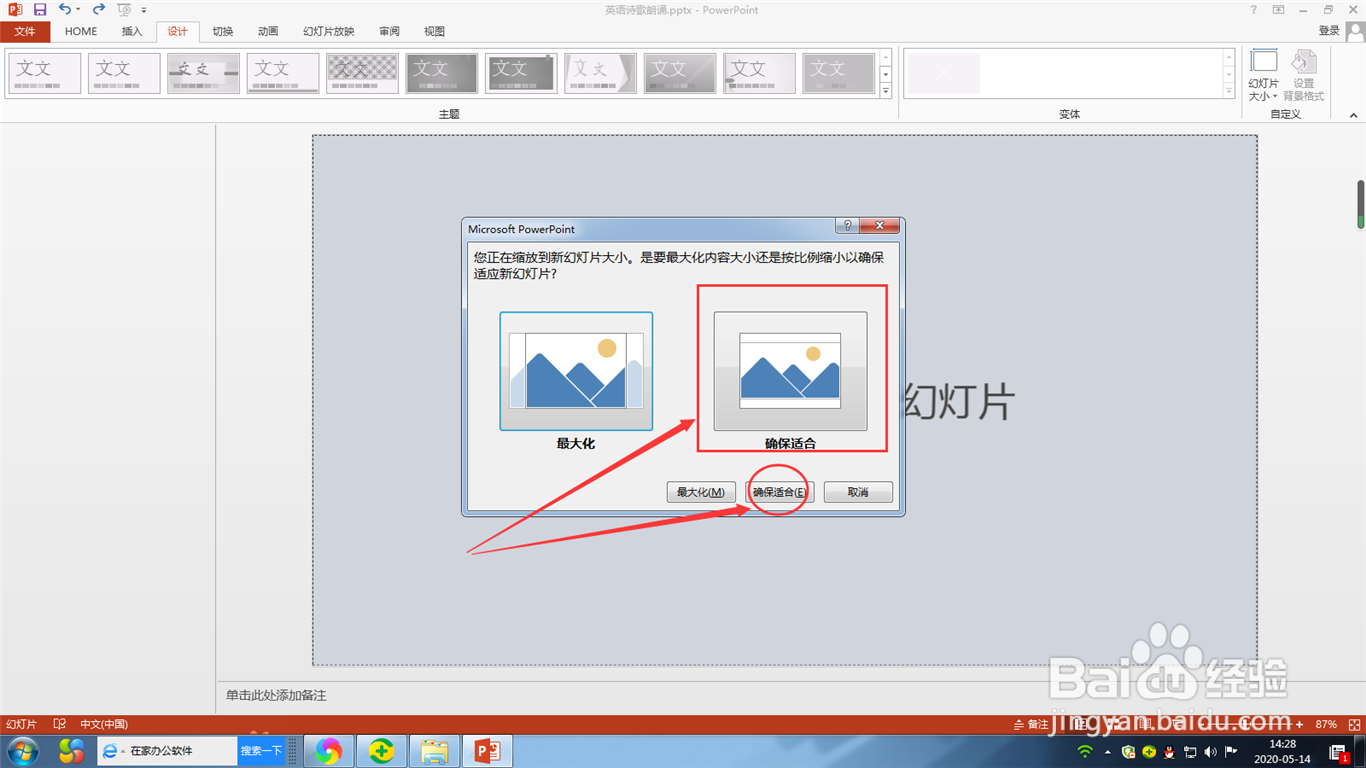Close the Microsoft PowerPoint dialog
Screen dimensions: 1366x768
[x=879, y=227]
